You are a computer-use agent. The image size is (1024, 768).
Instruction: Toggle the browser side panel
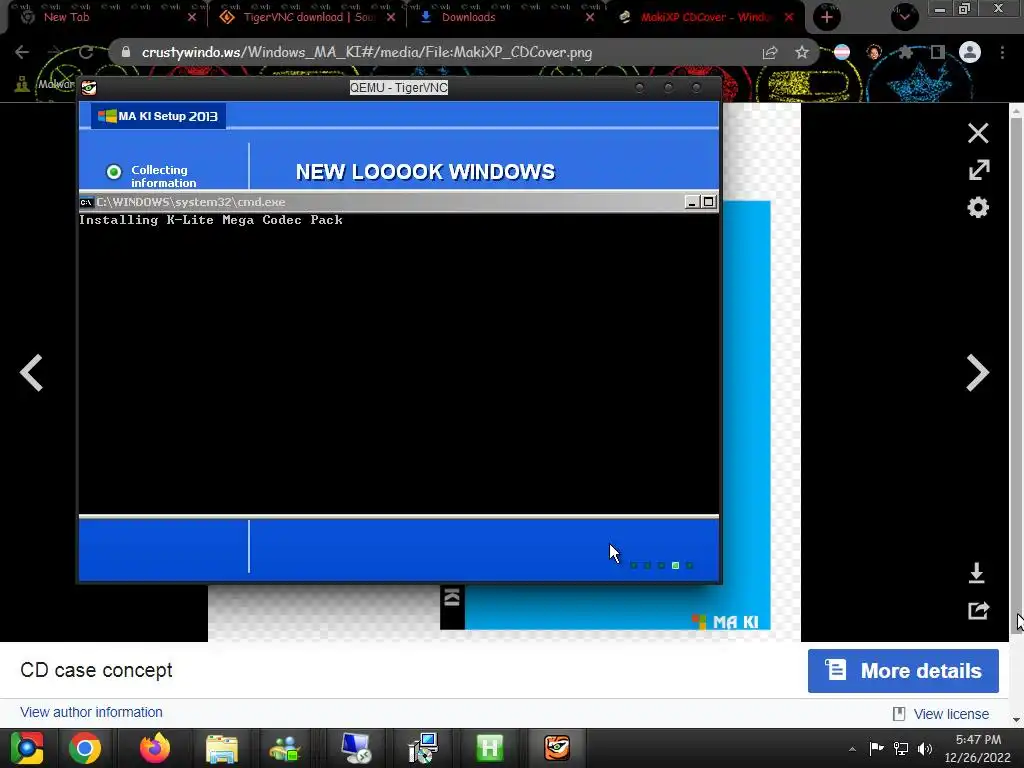tap(938, 52)
